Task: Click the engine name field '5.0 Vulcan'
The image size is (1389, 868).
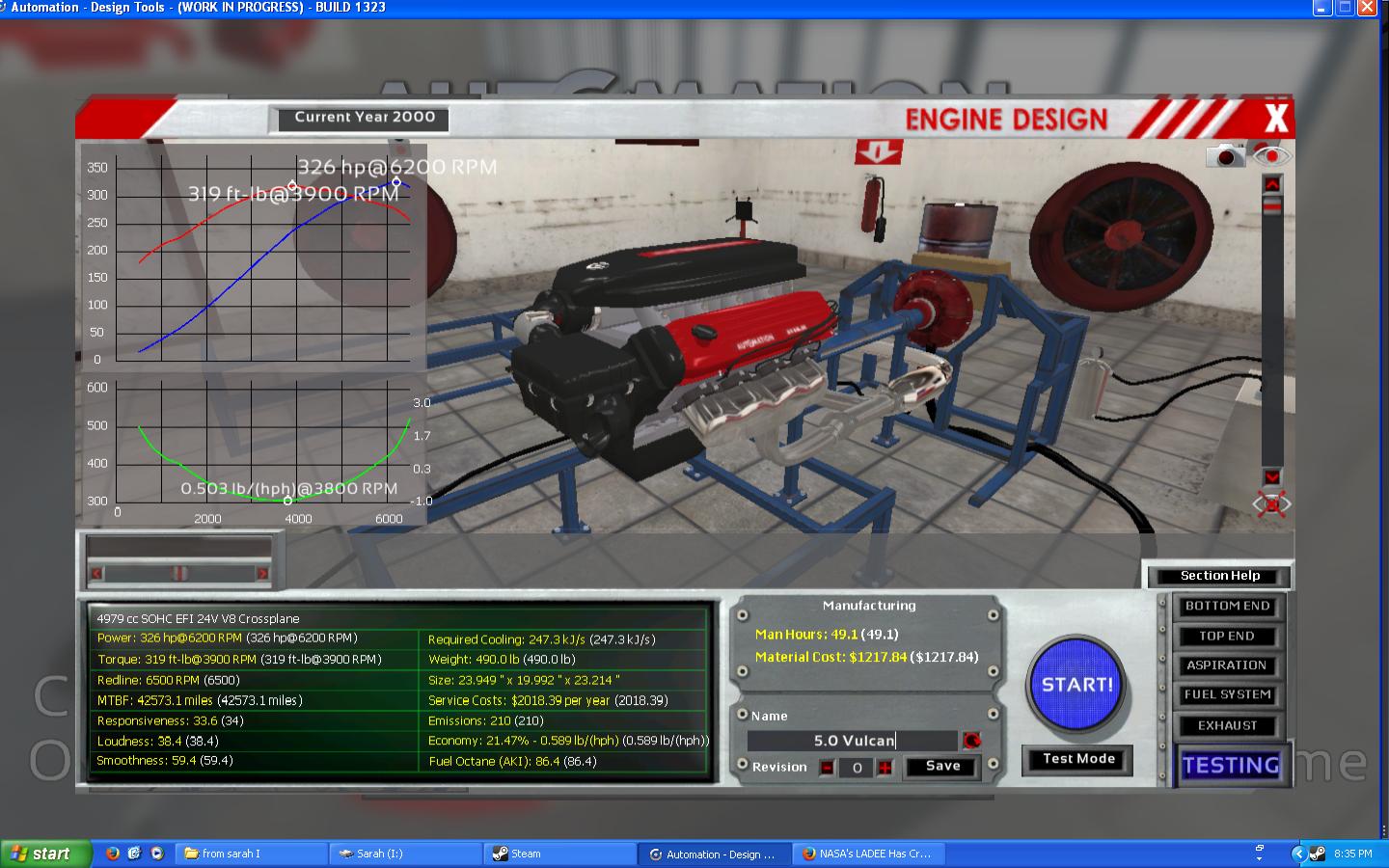Action: click(854, 741)
